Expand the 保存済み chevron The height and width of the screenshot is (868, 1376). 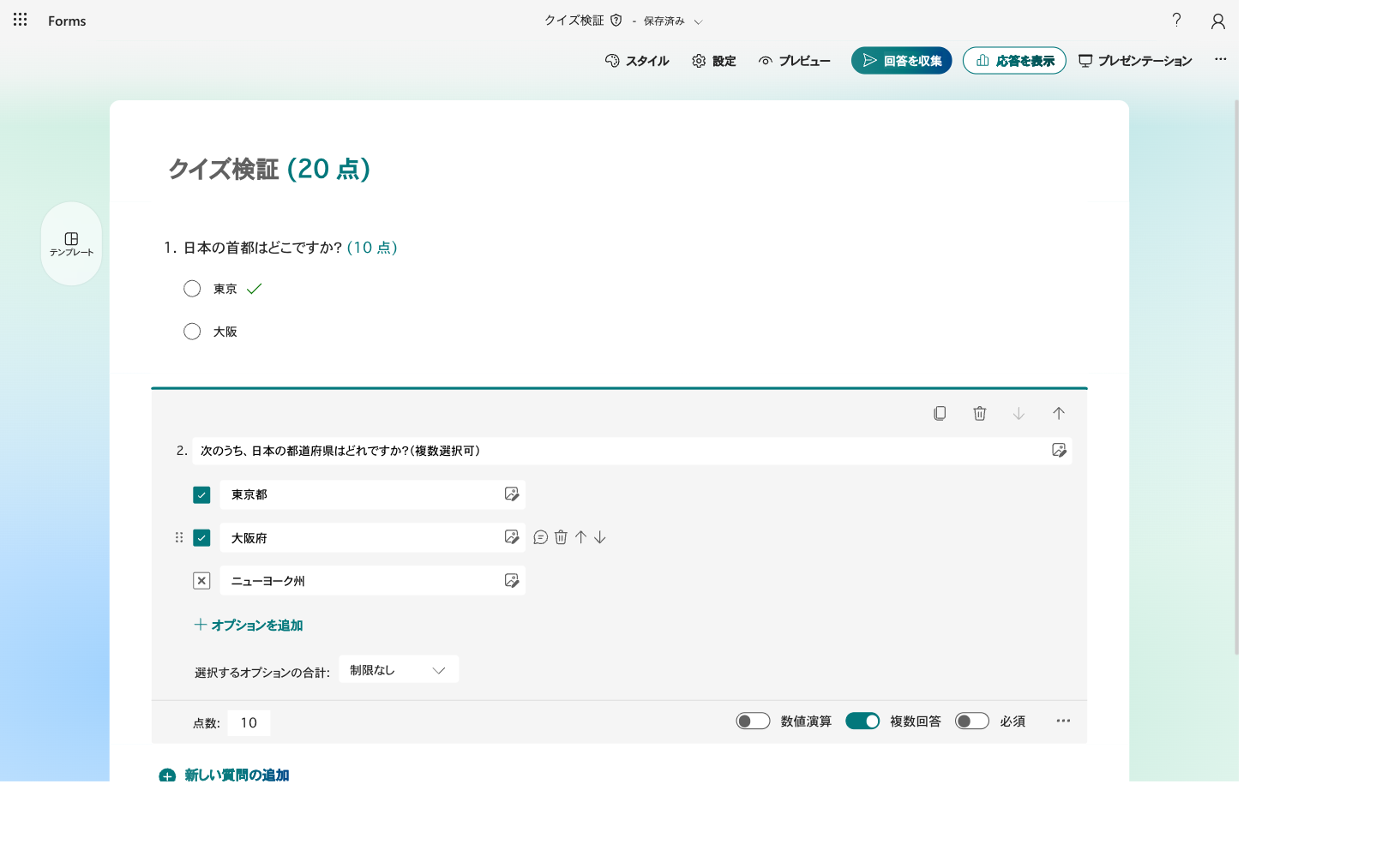pos(698,22)
